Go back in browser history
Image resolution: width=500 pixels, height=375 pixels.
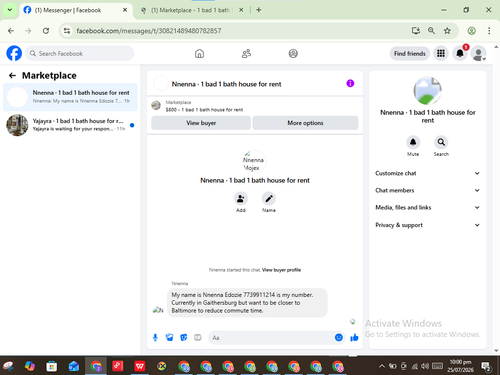(x=11, y=31)
